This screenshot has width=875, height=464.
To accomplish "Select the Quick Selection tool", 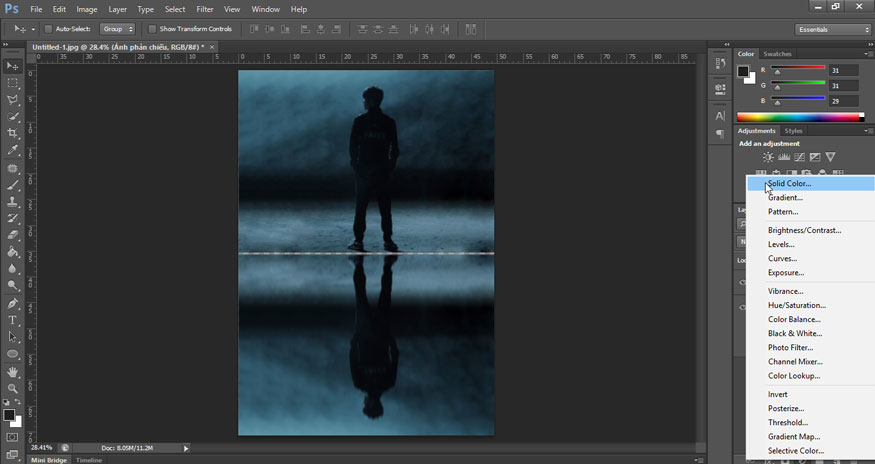I will pos(12,116).
